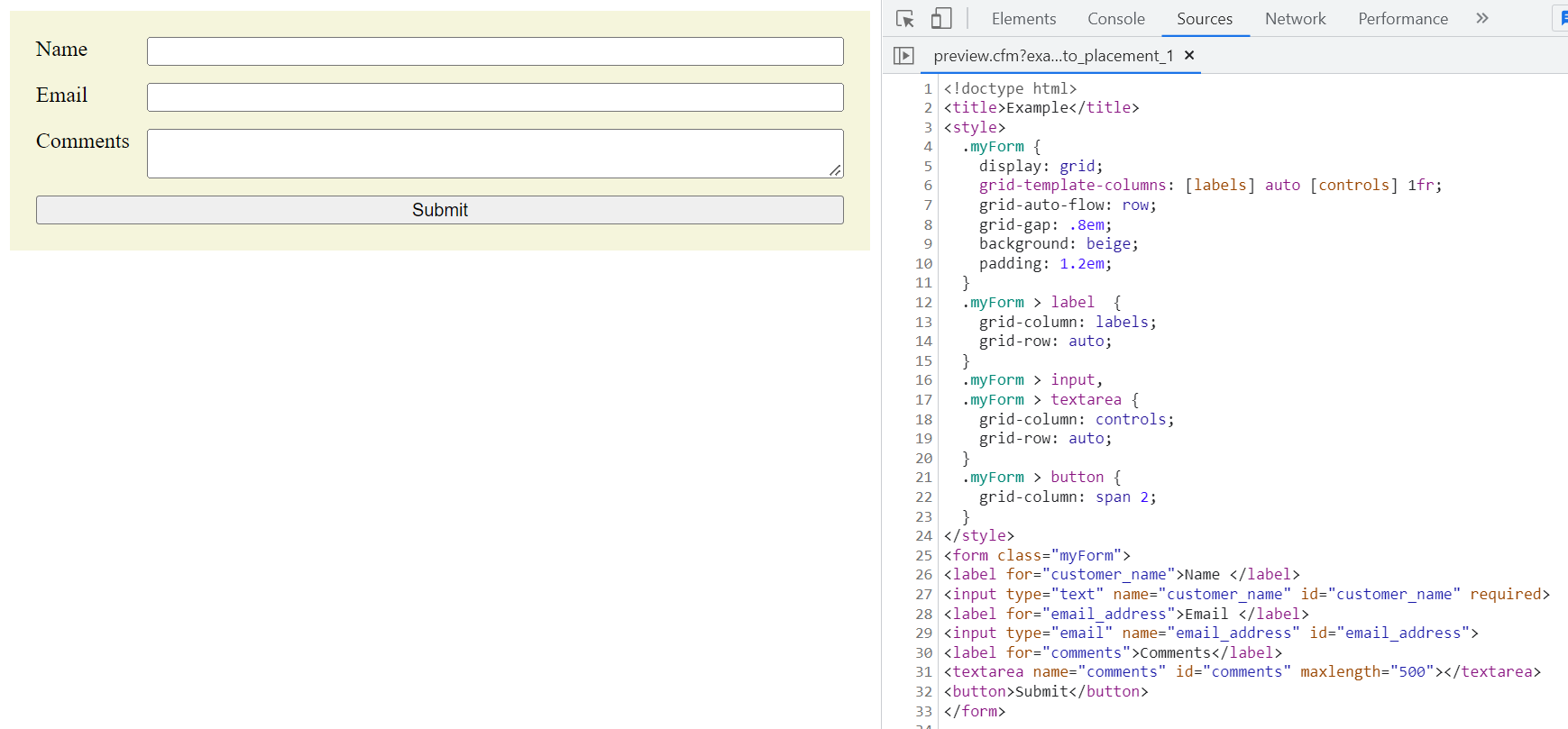Switch to the Elements tab

click(x=1023, y=19)
